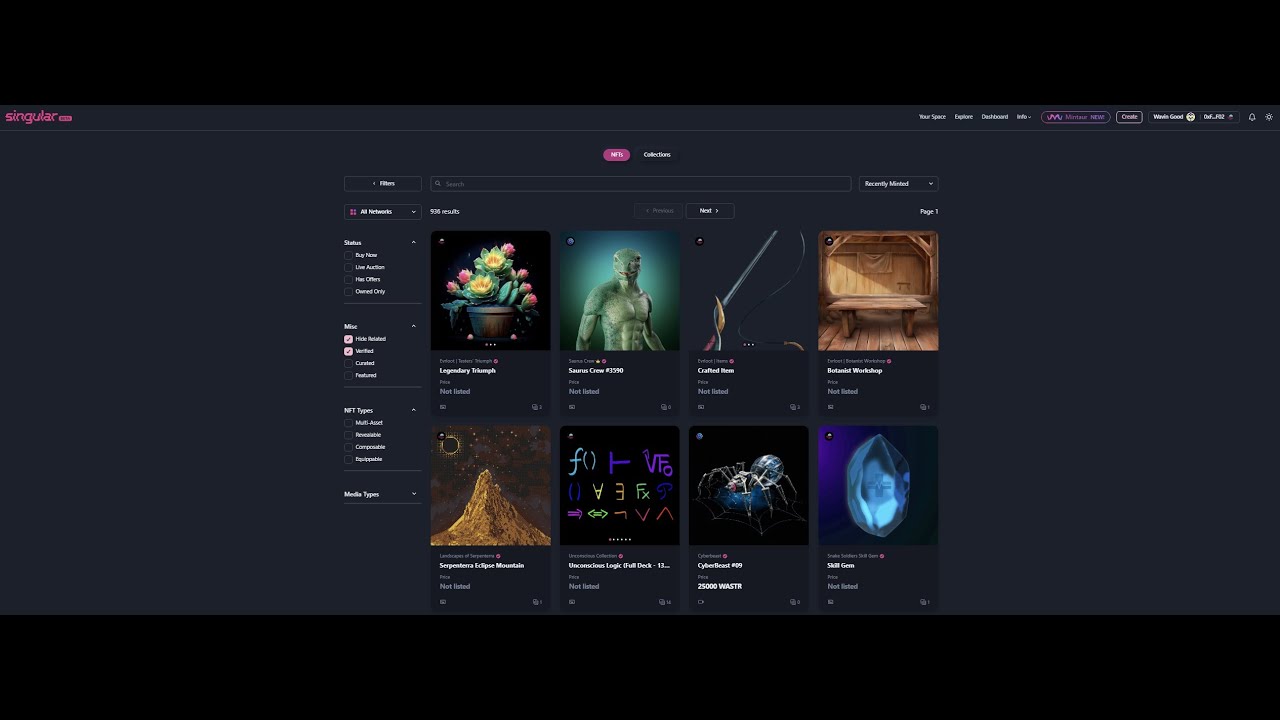Click the Singular logo
1280x720 pixels.
coord(38,117)
